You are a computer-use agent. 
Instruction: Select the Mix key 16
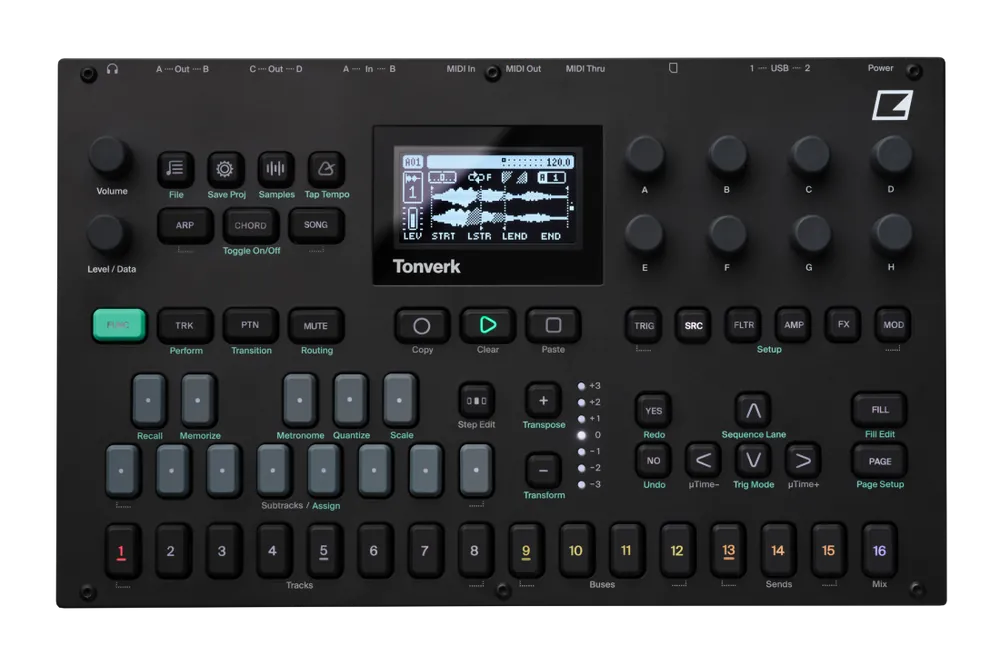[879, 551]
